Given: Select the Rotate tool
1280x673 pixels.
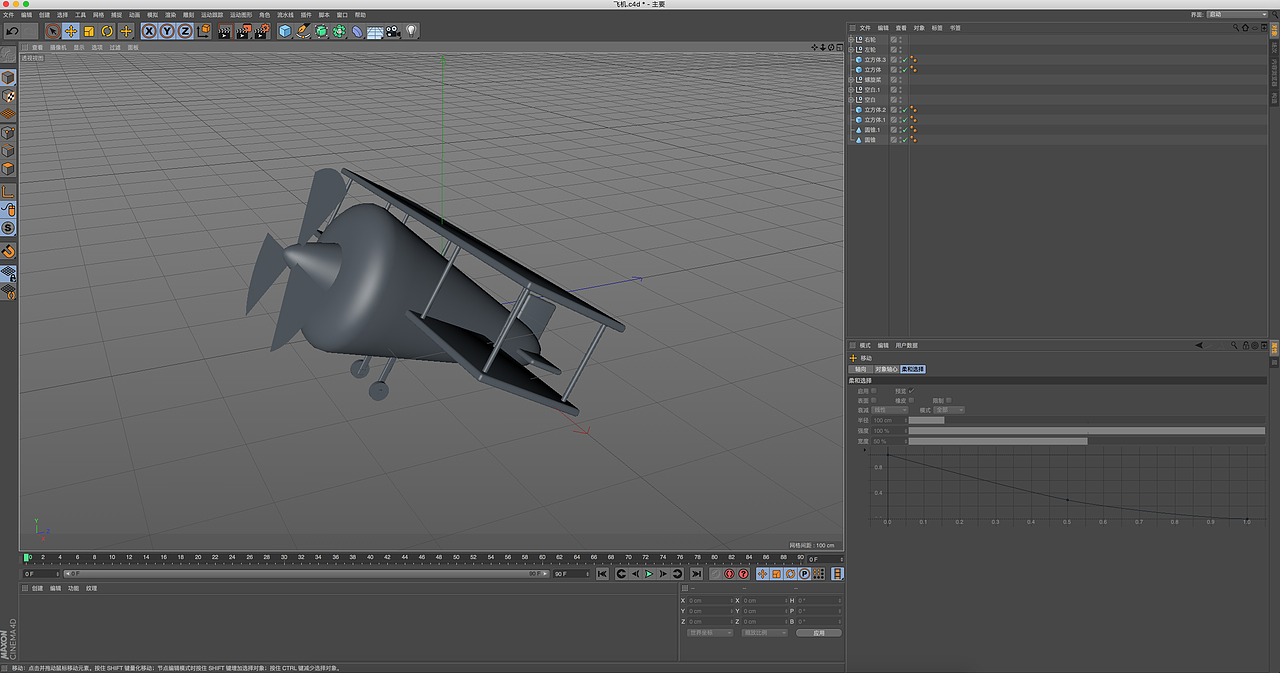Looking at the screenshot, I should click(x=107, y=31).
